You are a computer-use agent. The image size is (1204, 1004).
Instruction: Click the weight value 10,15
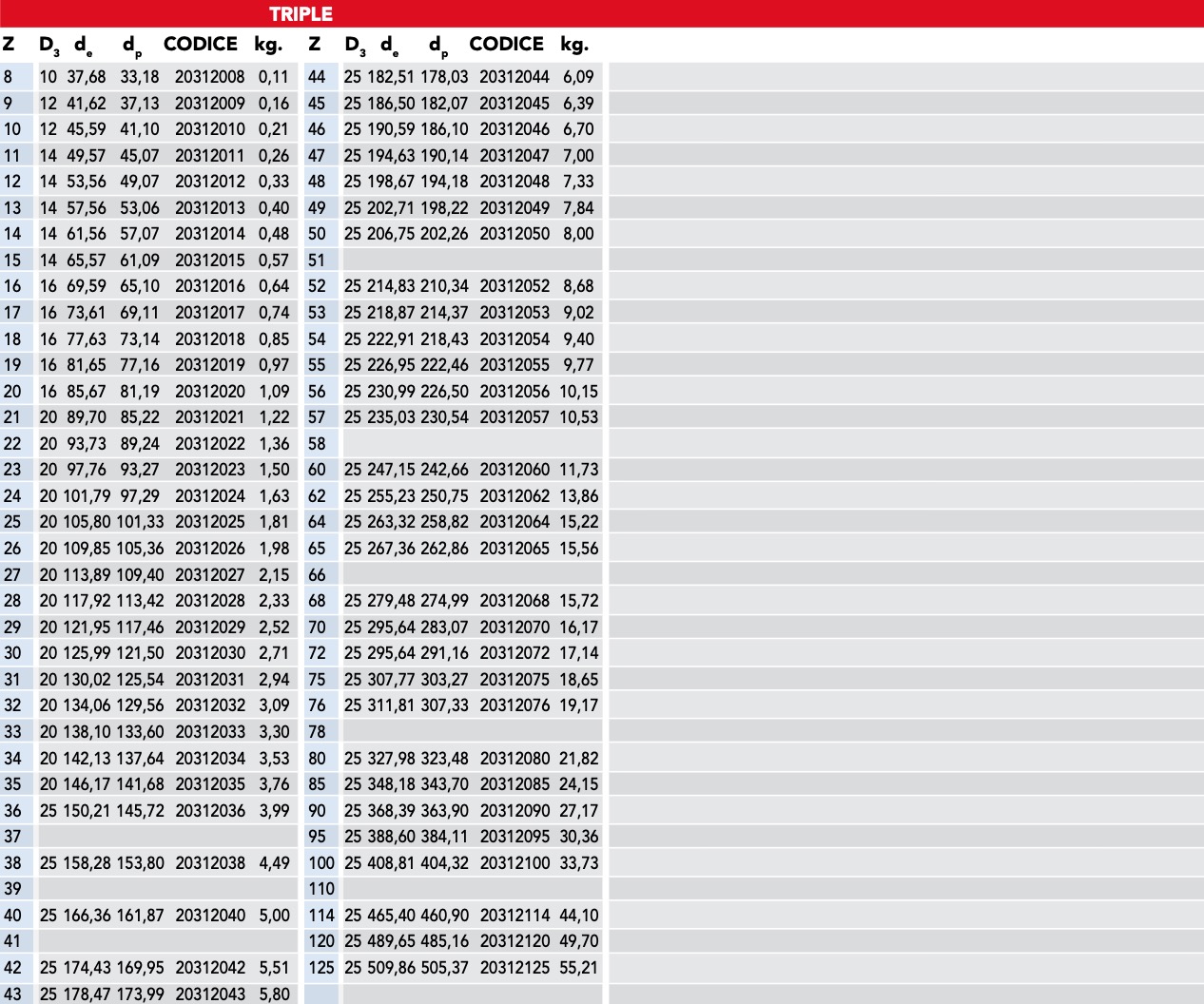click(x=578, y=392)
